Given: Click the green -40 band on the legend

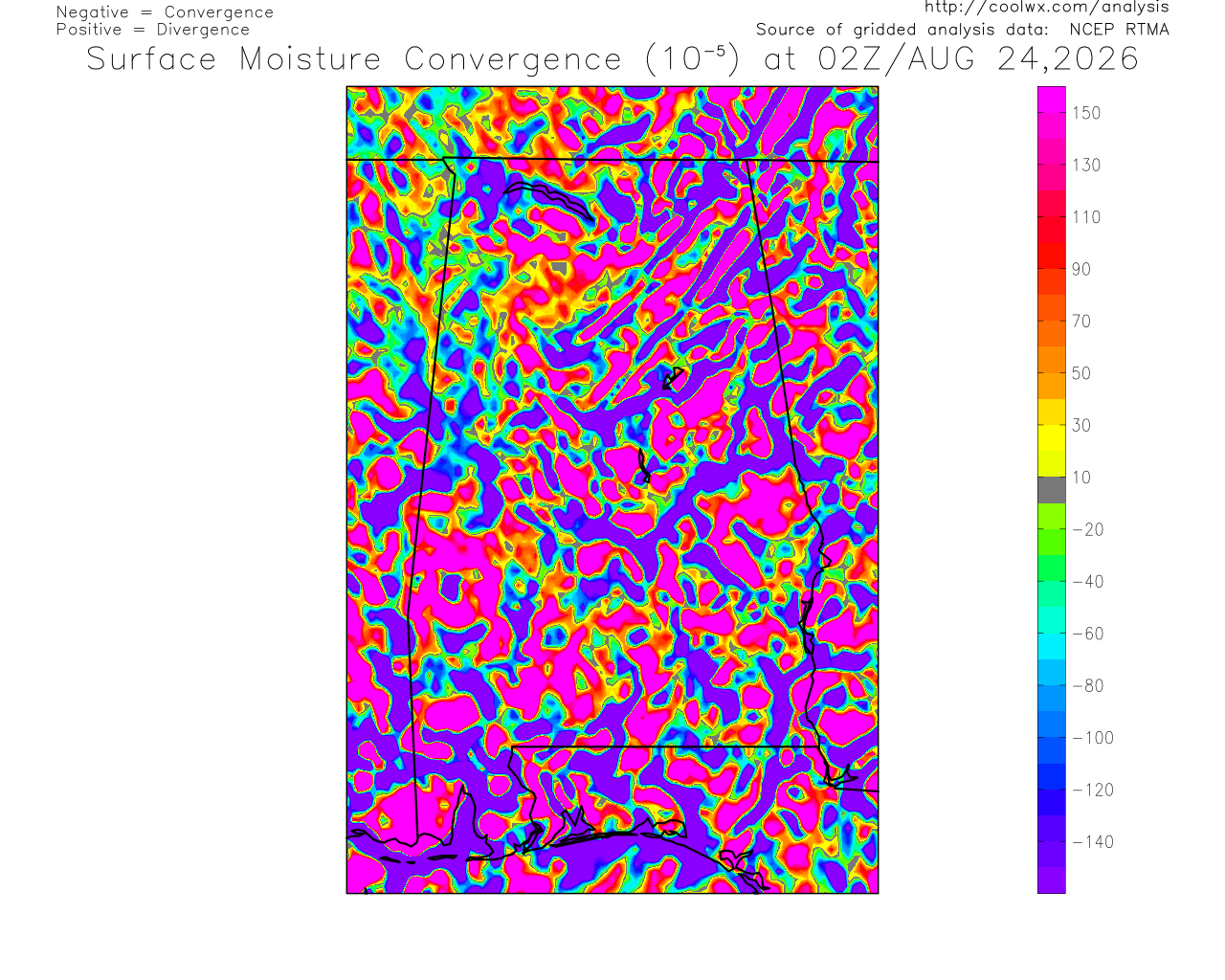Looking at the screenshot, I should tap(1052, 581).
